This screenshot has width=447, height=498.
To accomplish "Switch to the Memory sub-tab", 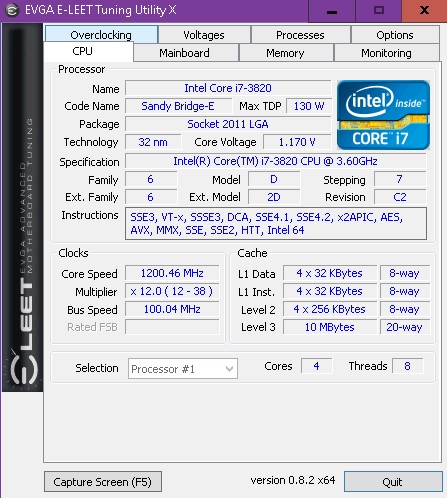I will point(286,53).
